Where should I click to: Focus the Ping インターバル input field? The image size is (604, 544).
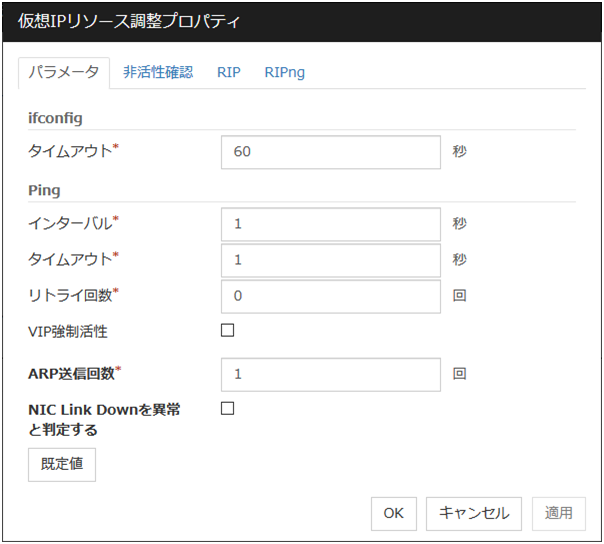[330, 224]
